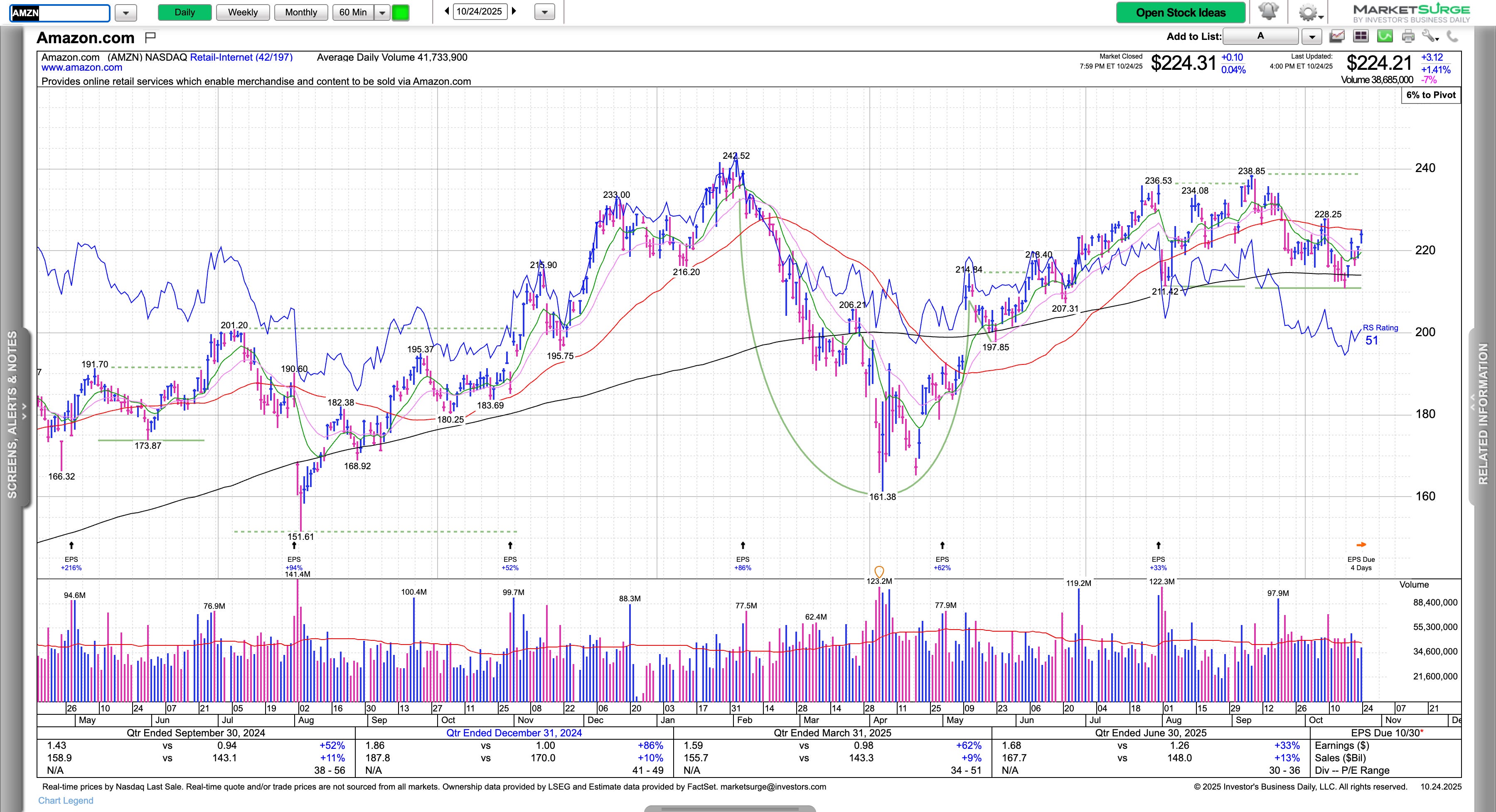Toggle the green real-time indicator square

[x=400, y=12]
